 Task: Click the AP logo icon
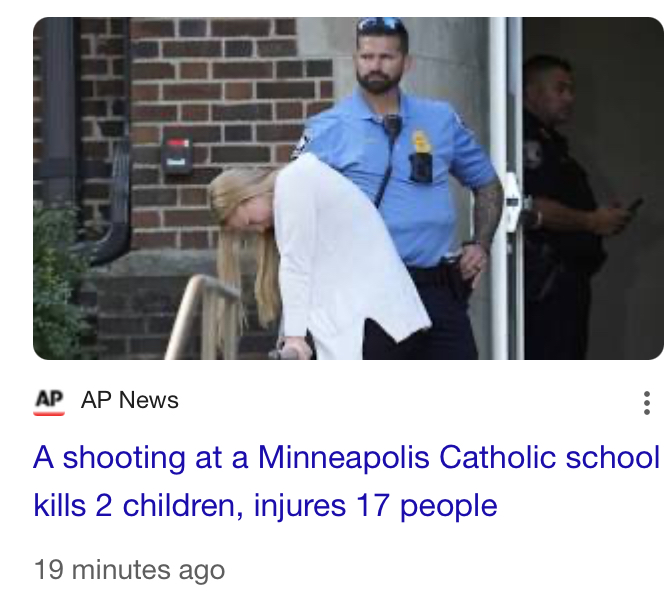click(x=49, y=402)
